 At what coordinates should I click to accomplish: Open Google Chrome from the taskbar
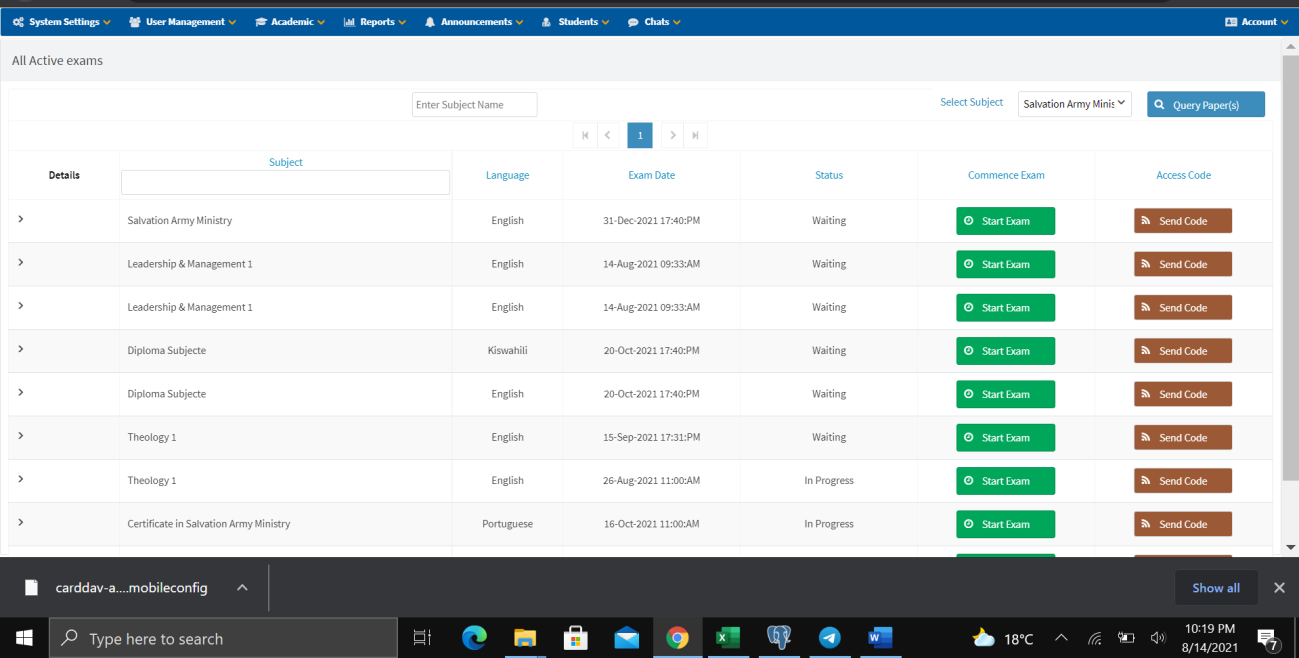(x=678, y=637)
